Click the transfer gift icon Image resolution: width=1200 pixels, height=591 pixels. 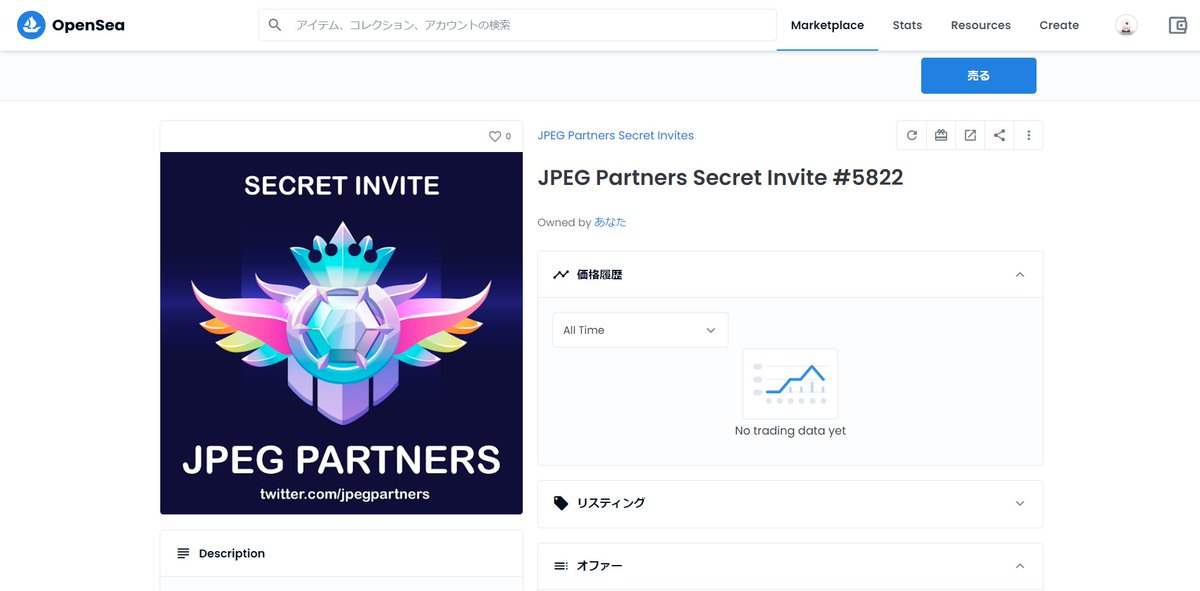(941, 135)
